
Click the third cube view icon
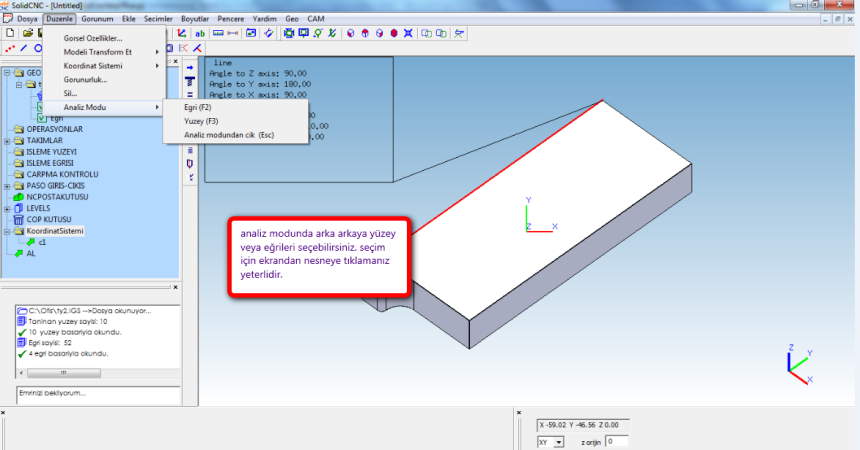pos(380,33)
